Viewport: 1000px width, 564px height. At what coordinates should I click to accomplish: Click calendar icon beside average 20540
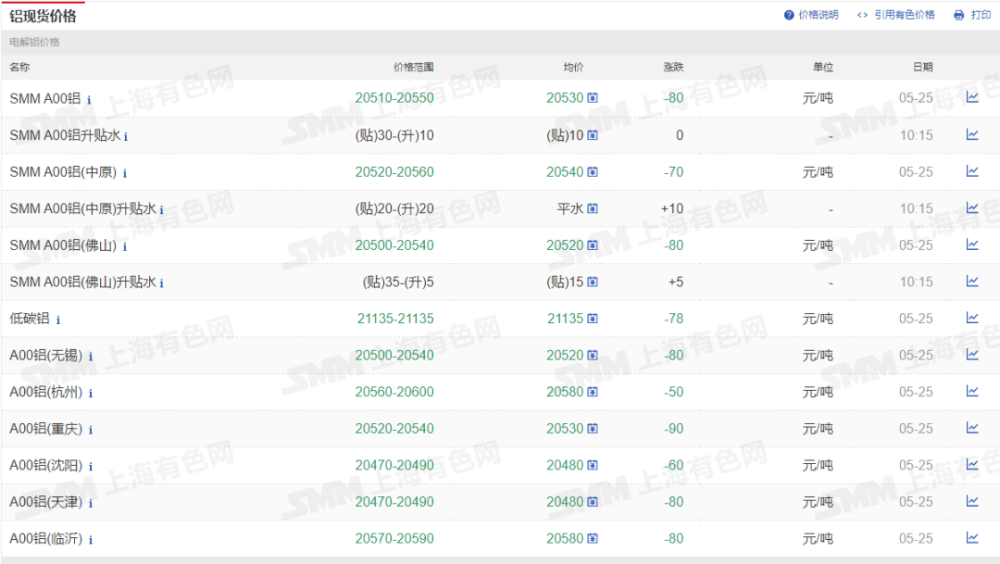(592, 172)
